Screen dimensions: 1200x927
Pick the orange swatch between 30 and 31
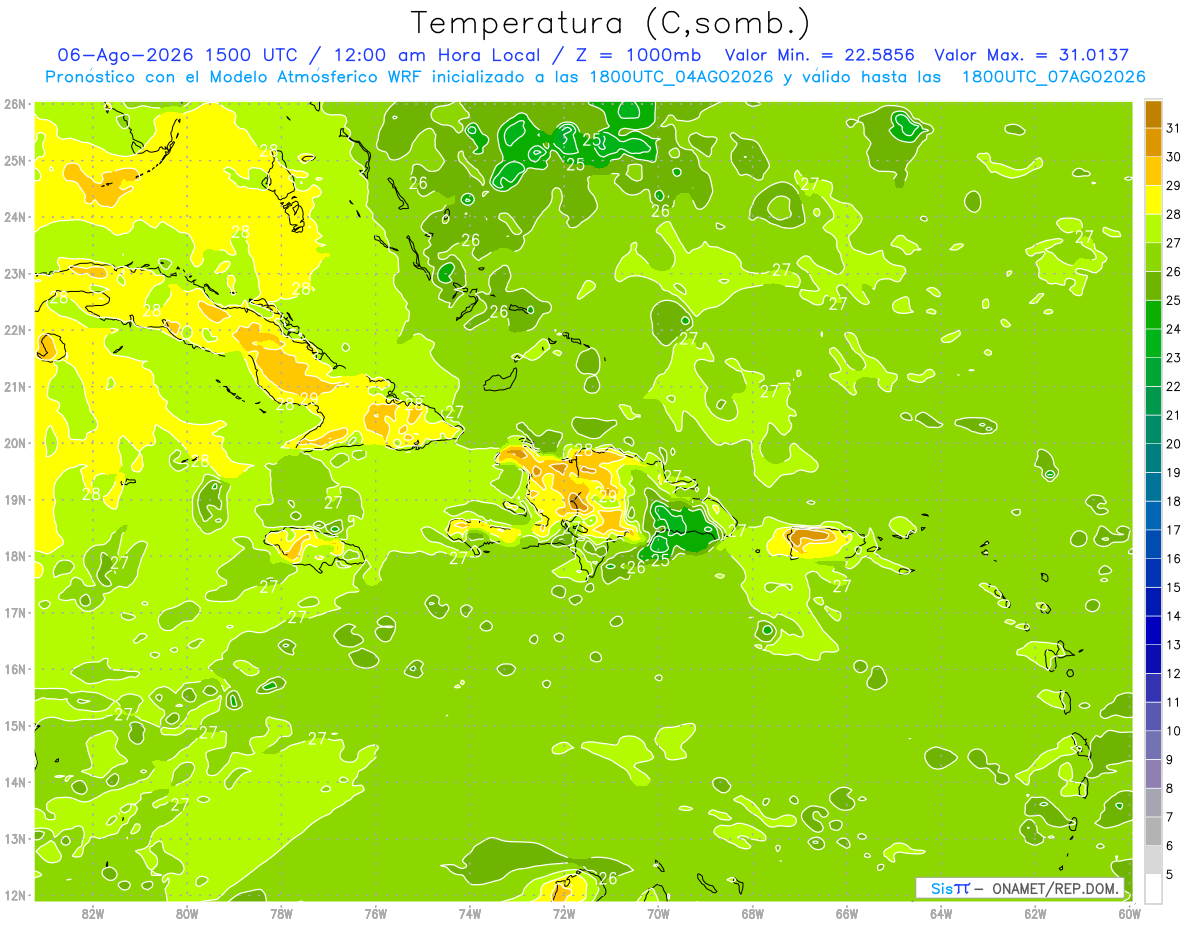pos(1153,142)
